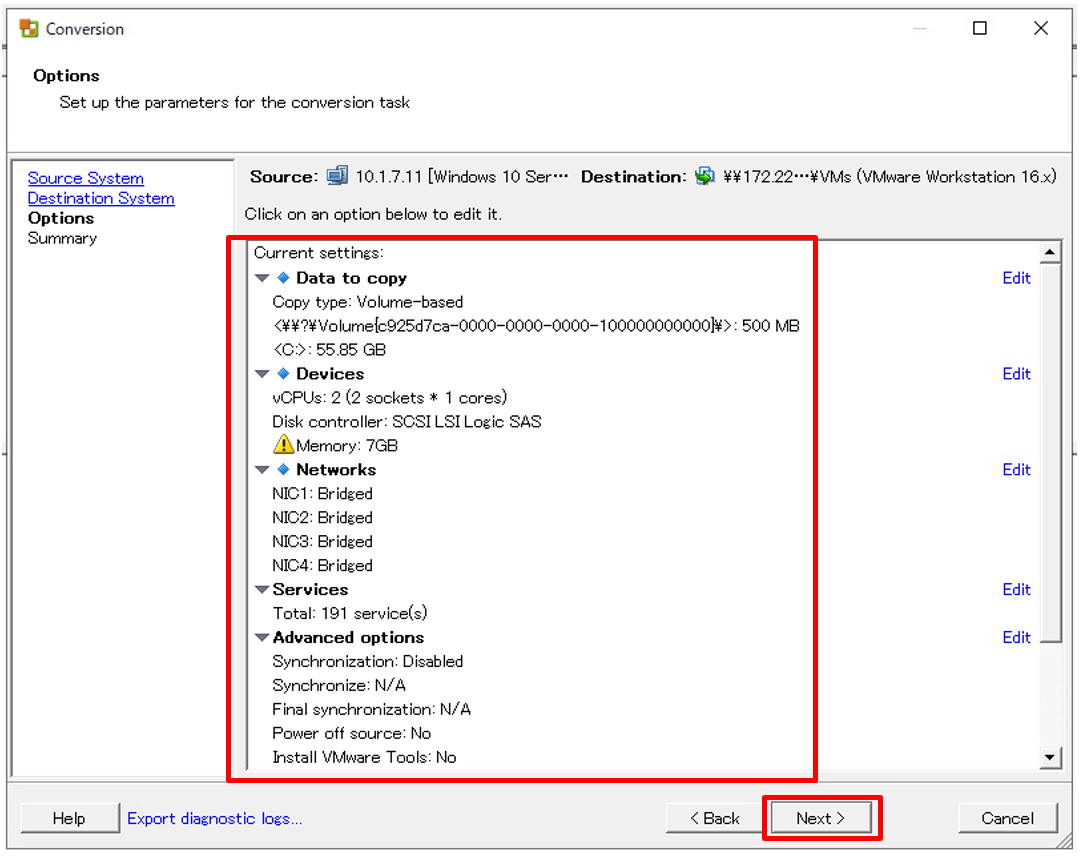
Task: Click the Networks heading
Action: click(x=336, y=469)
